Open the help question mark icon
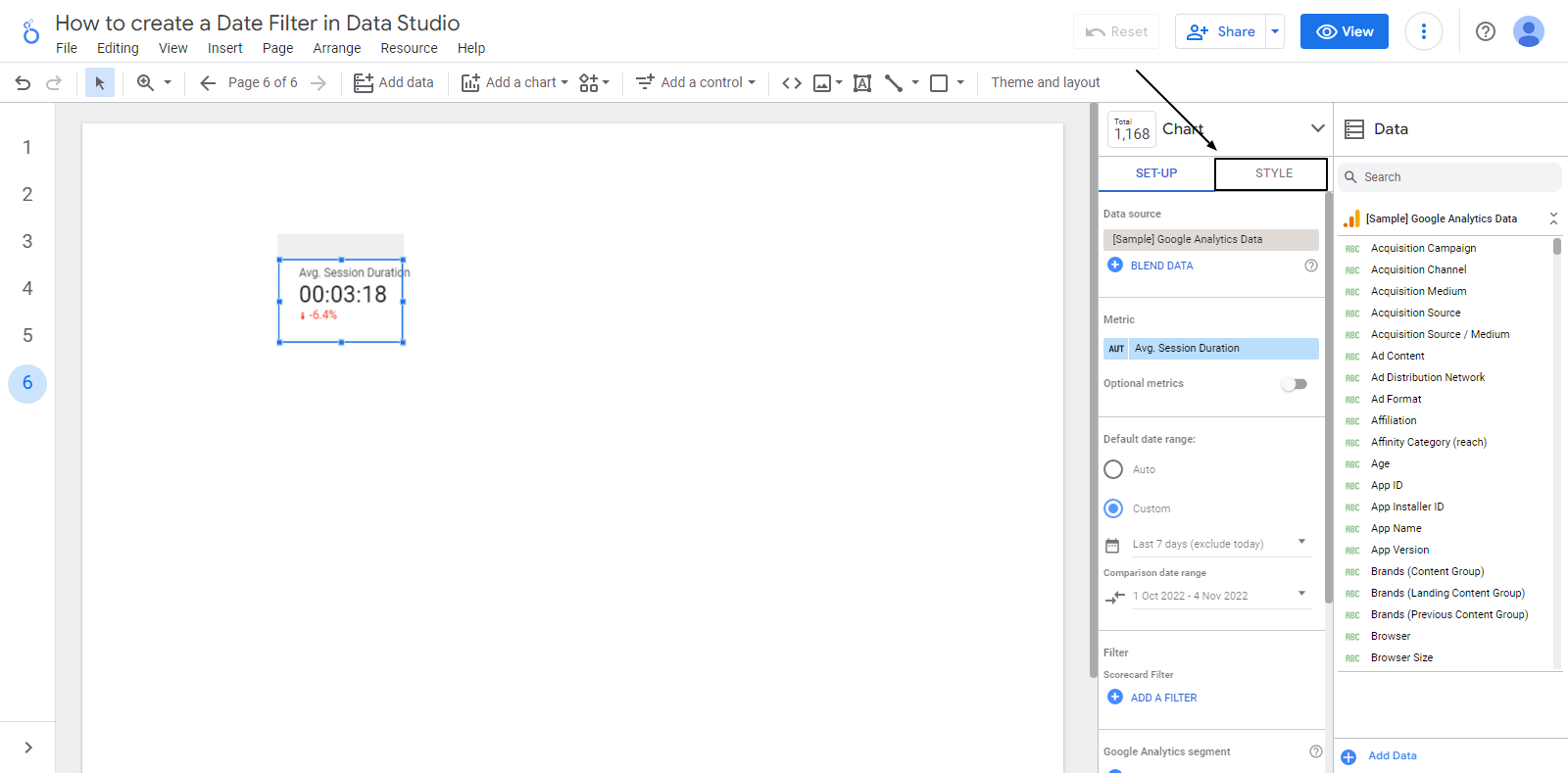Viewport: 1568px width, 773px height. click(1486, 31)
